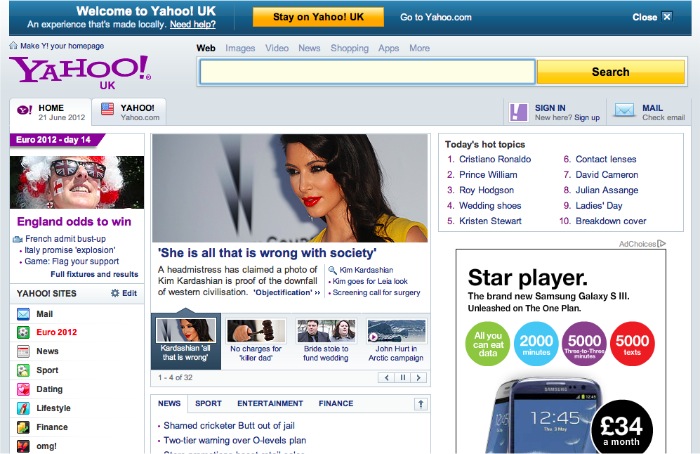Click Stay on Yahoo! UK button
This screenshot has height=454, width=700.
click(319, 17)
